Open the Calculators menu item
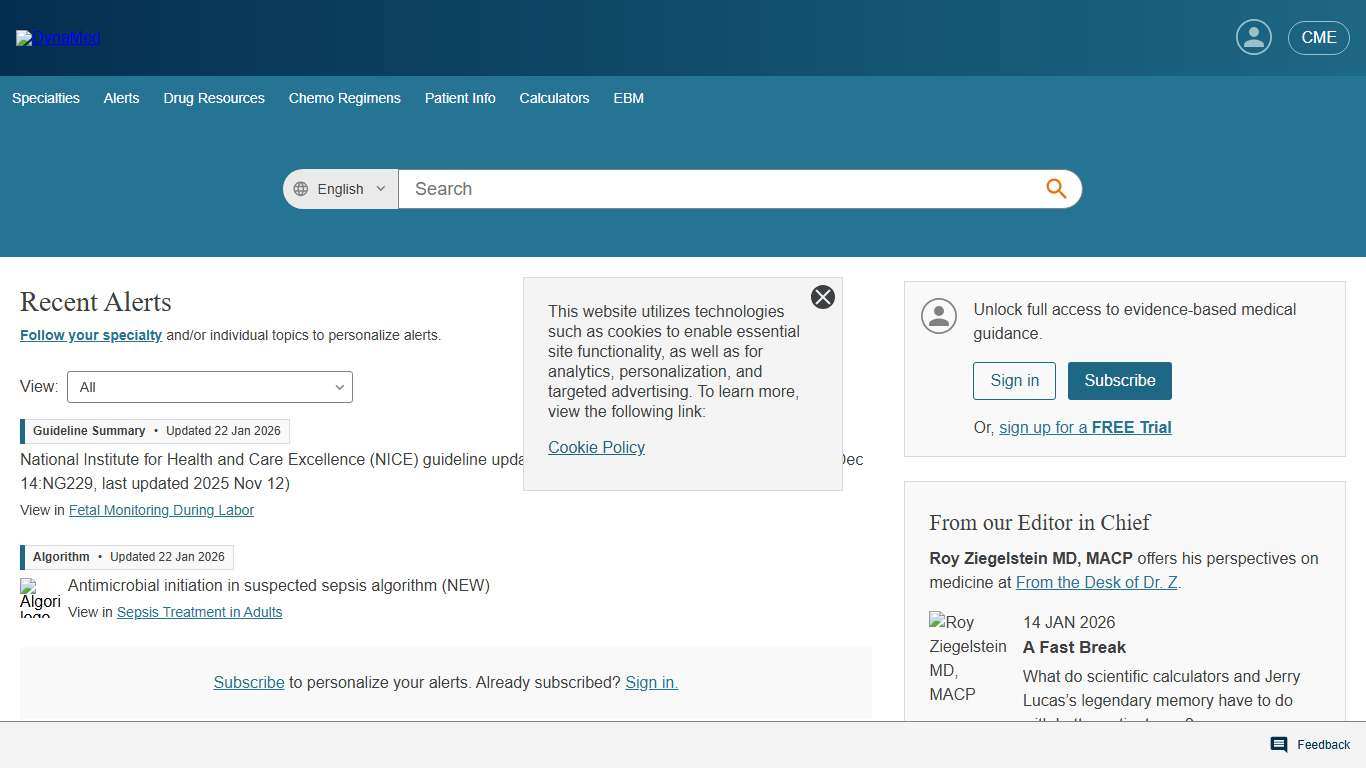Viewport: 1366px width, 768px height. [x=554, y=98]
